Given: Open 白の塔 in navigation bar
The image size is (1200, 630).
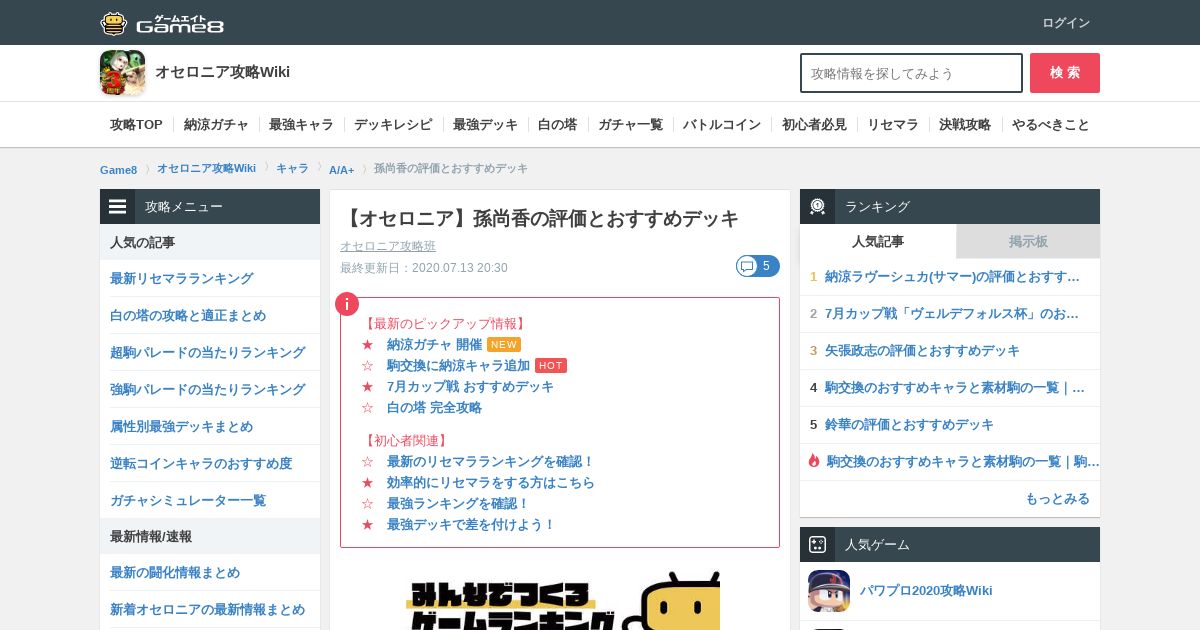Looking at the screenshot, I should point(557,125).
